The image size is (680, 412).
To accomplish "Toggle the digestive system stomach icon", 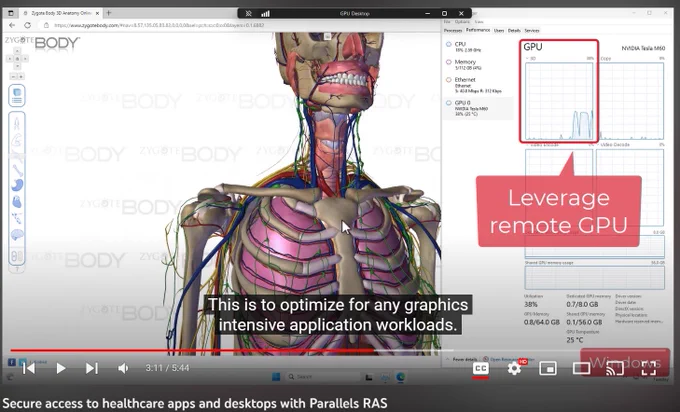I will click(17, 185).
